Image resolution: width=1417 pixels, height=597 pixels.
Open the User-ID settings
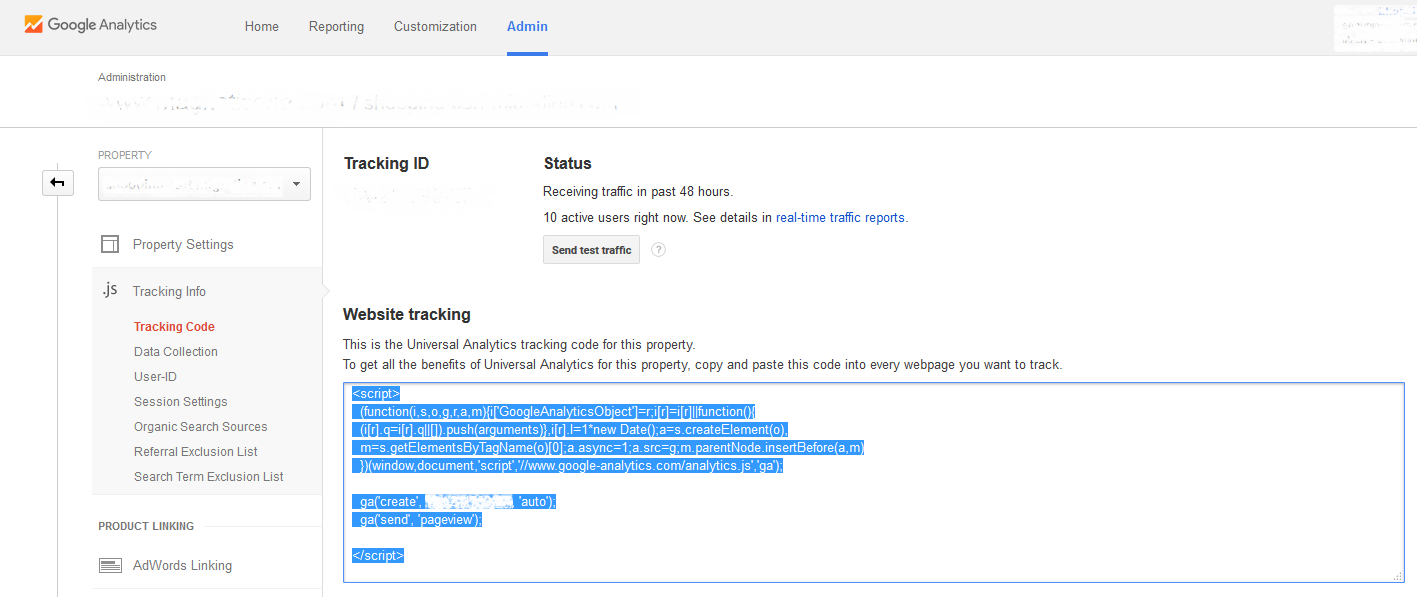tap(155, 377)
